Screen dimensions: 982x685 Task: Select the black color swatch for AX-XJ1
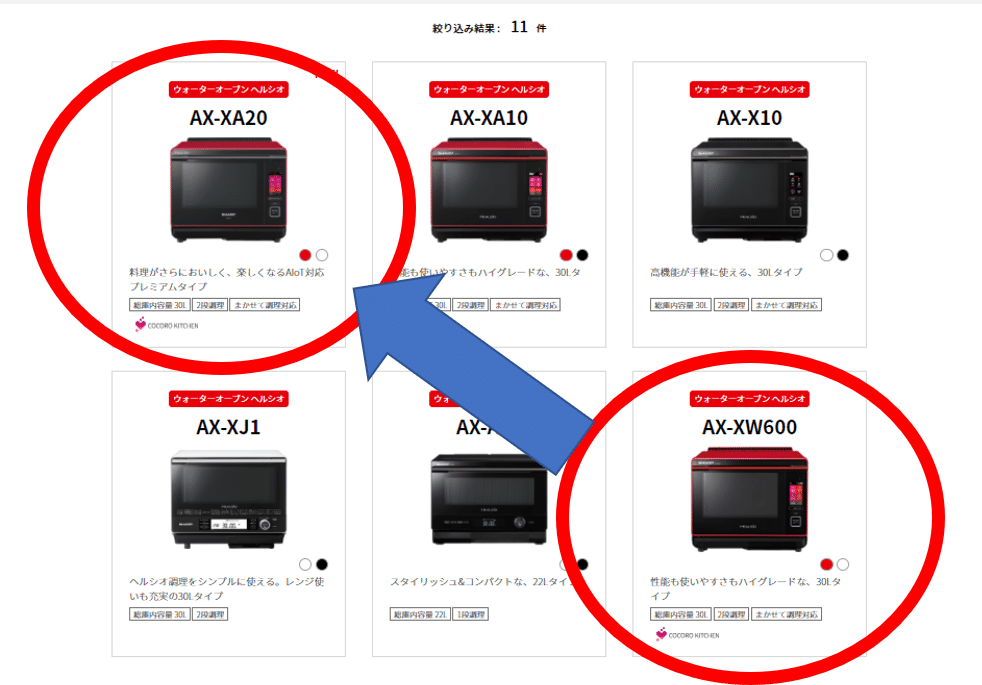coord(322,564)
